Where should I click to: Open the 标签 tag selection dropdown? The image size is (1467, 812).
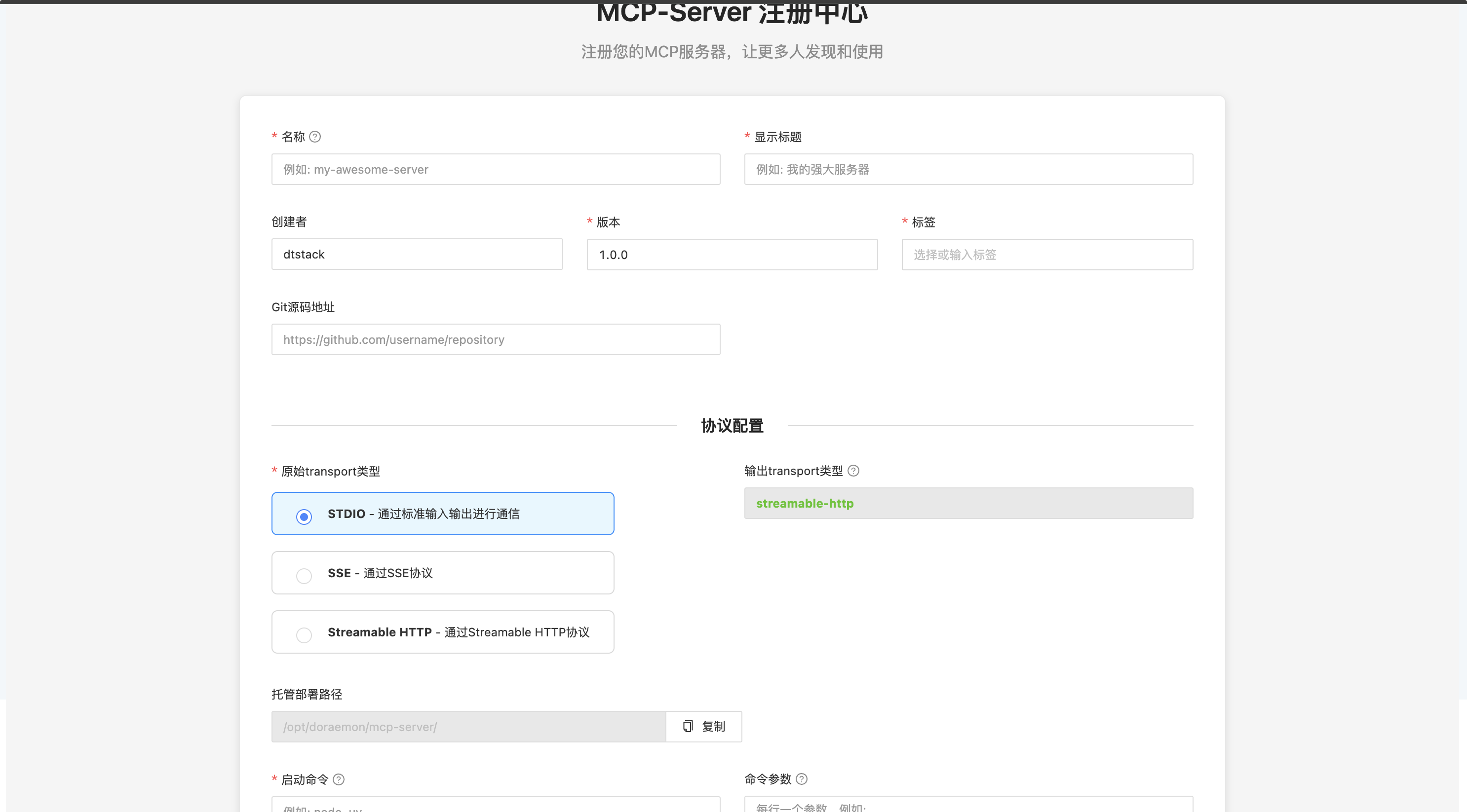1047,255
